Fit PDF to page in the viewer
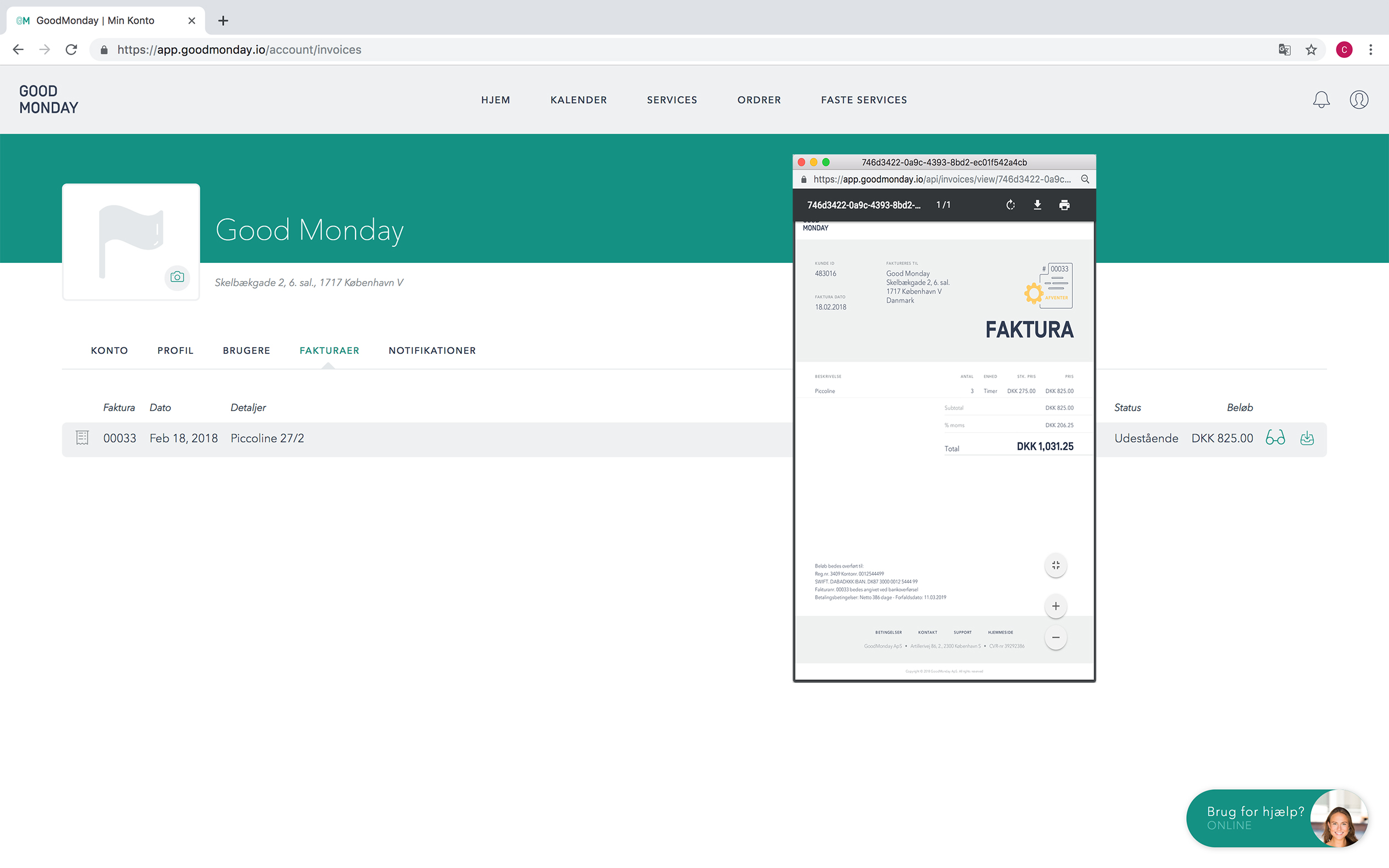Image resolution: width=1389 pixels, height=868 pixels. coord(1056,565)
